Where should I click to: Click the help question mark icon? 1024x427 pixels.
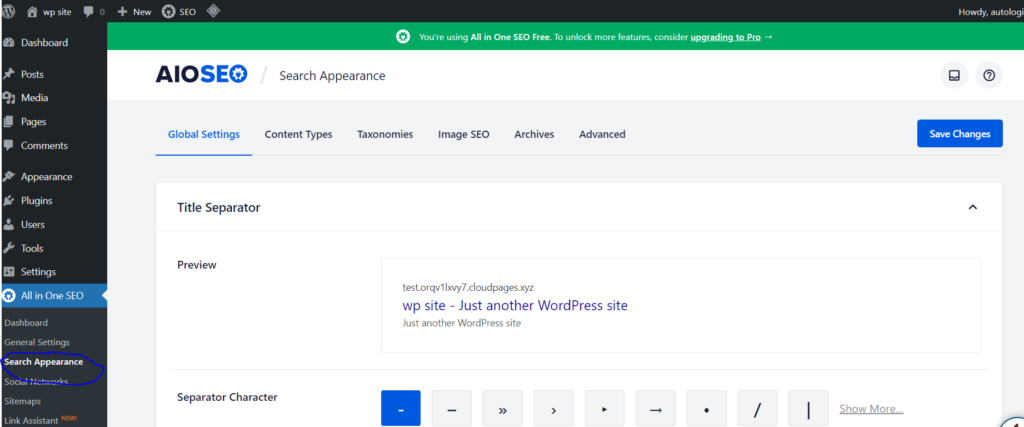point(989,75)
